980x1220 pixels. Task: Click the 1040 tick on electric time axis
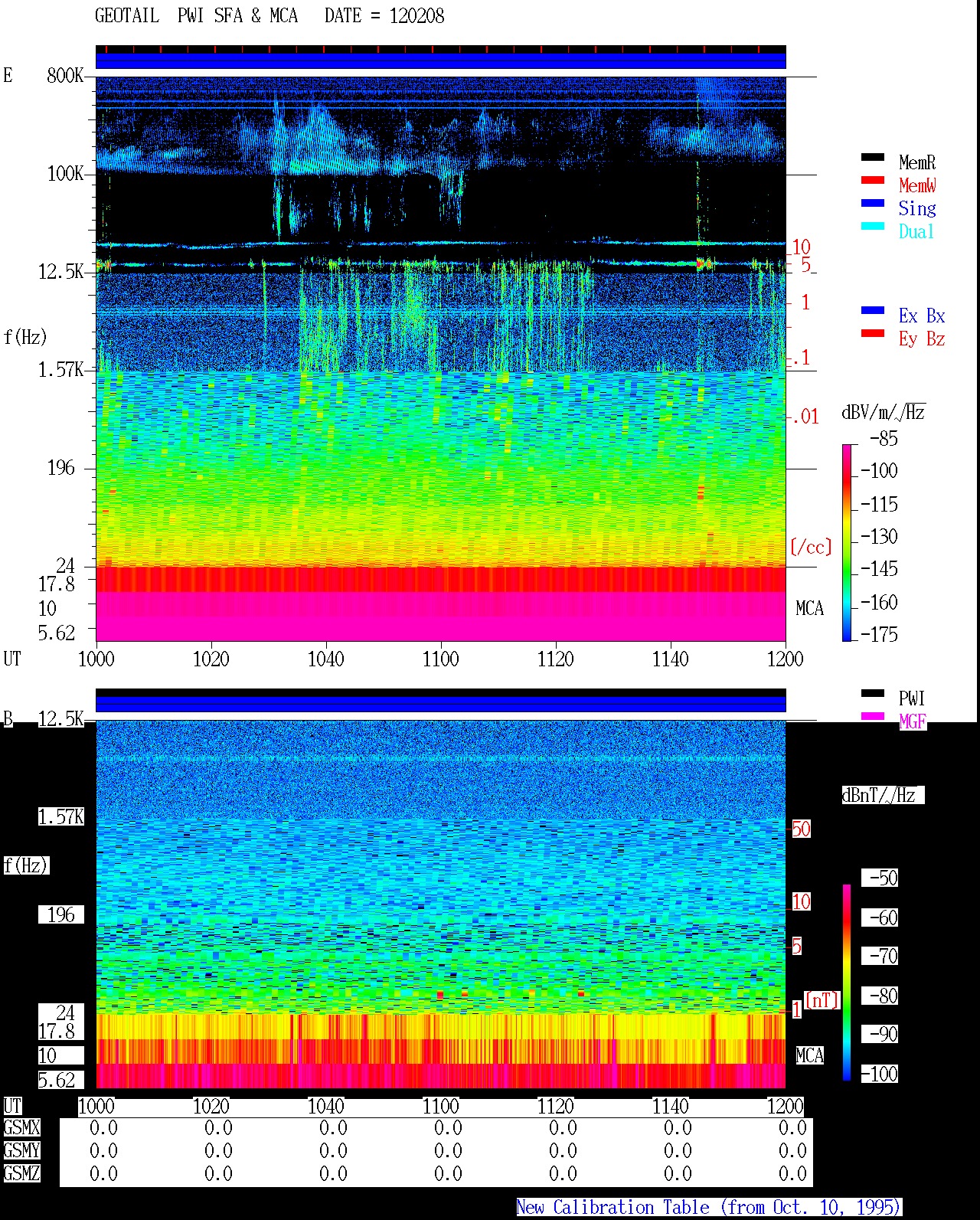(326, 659)
